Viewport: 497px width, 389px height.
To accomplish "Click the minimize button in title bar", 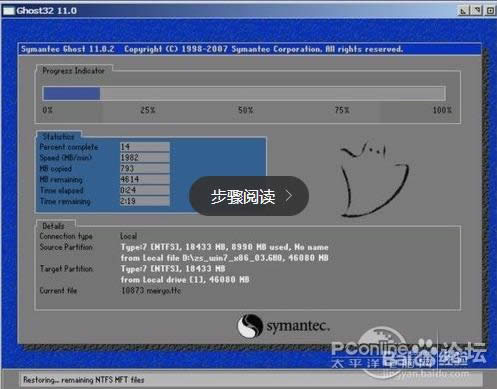I will [464, 11].
